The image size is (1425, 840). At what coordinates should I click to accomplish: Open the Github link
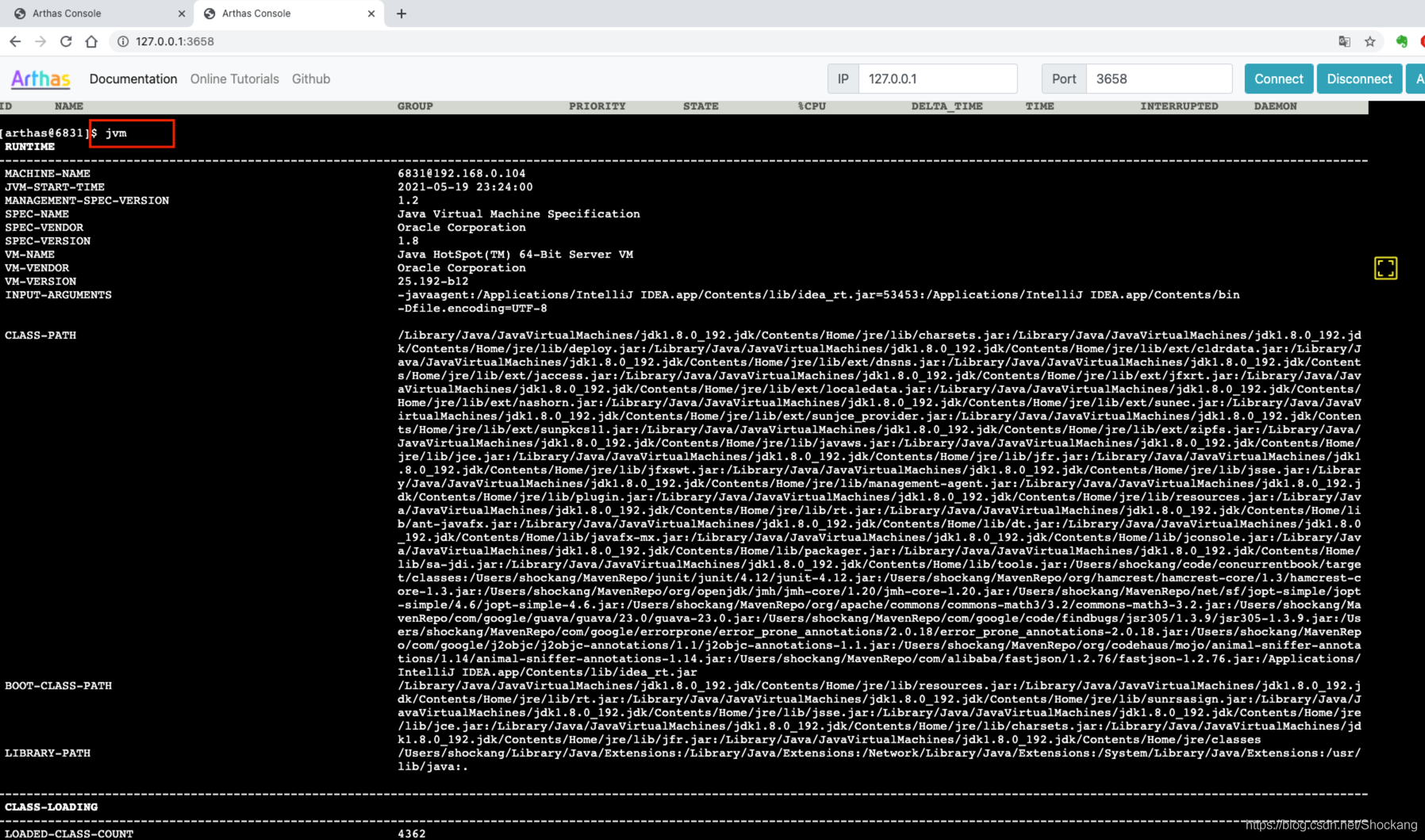311,79
